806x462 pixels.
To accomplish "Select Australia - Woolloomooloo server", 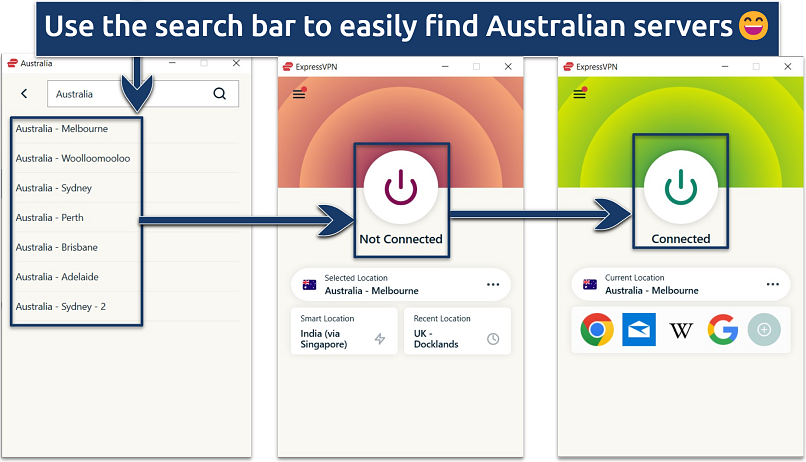I will pyautogui.click(x=73, y=158).
